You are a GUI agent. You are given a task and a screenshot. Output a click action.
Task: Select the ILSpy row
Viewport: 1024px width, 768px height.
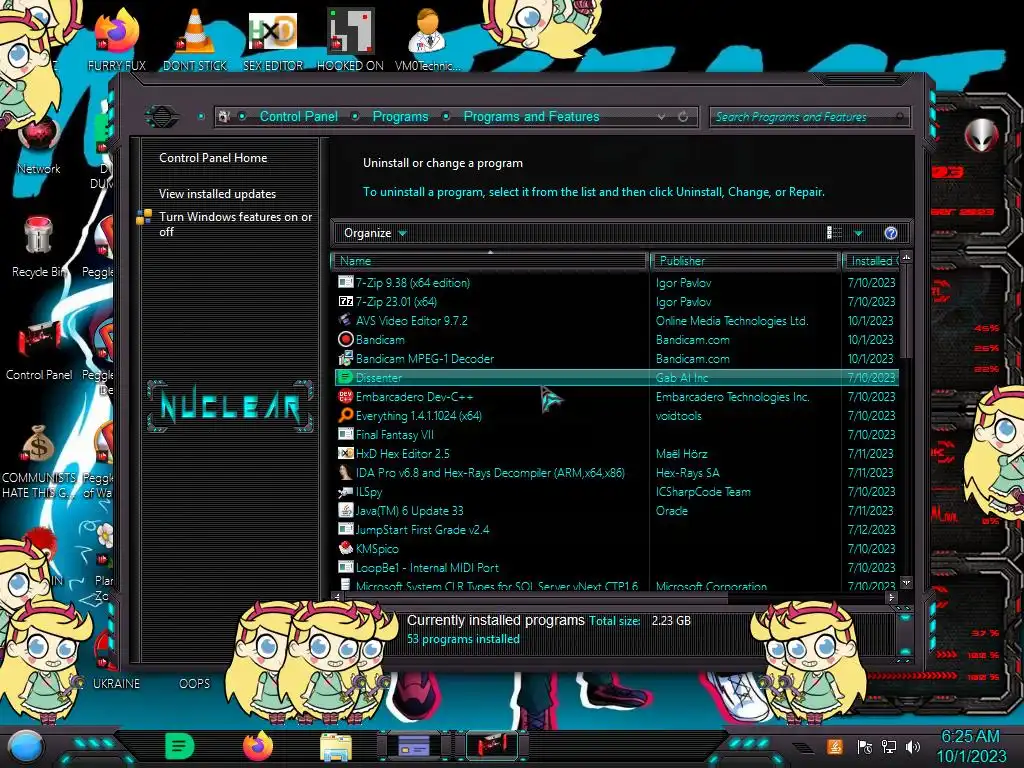[x=616, y=491]
